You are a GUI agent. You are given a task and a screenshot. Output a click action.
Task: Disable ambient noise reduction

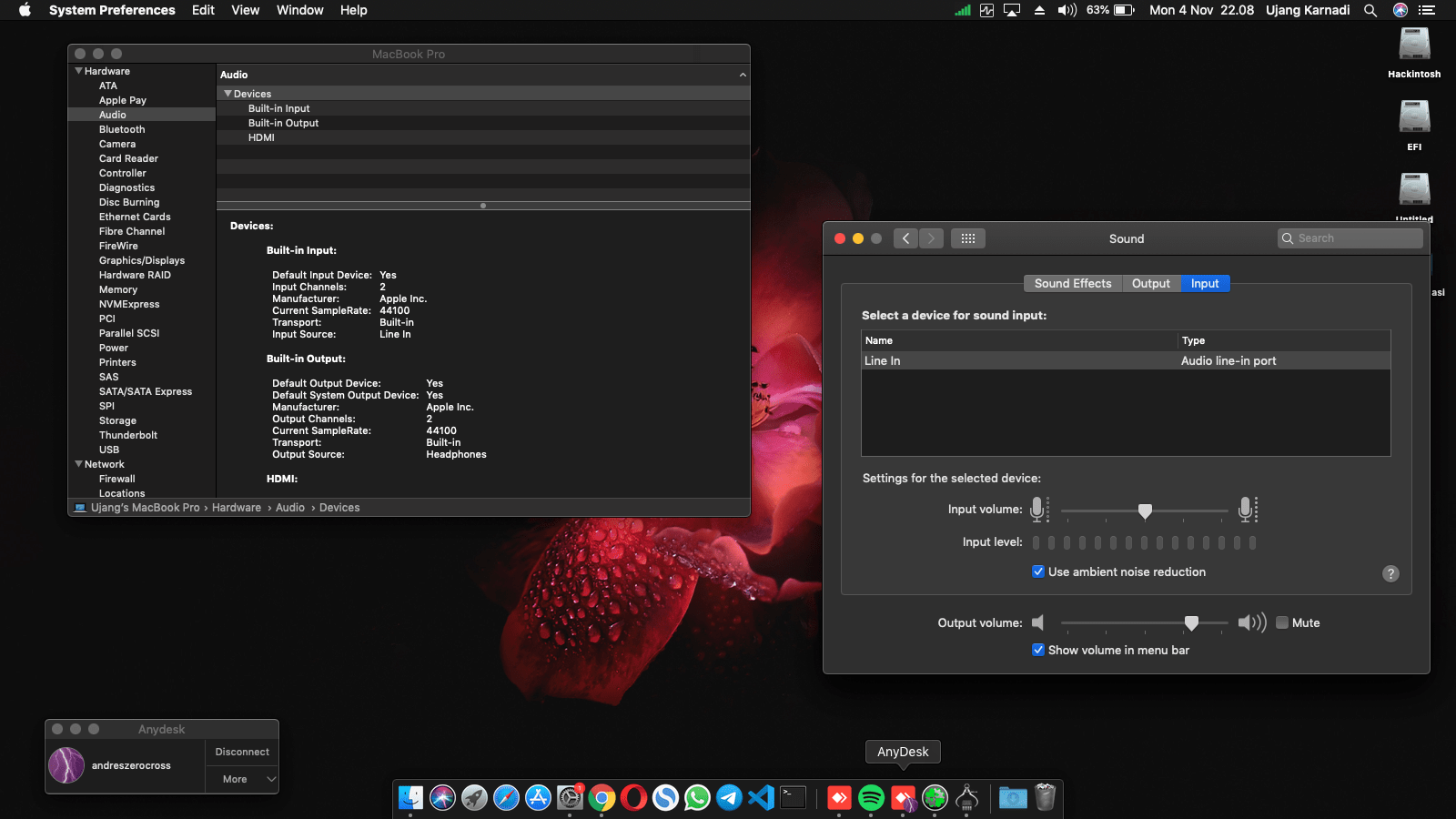1038,571
